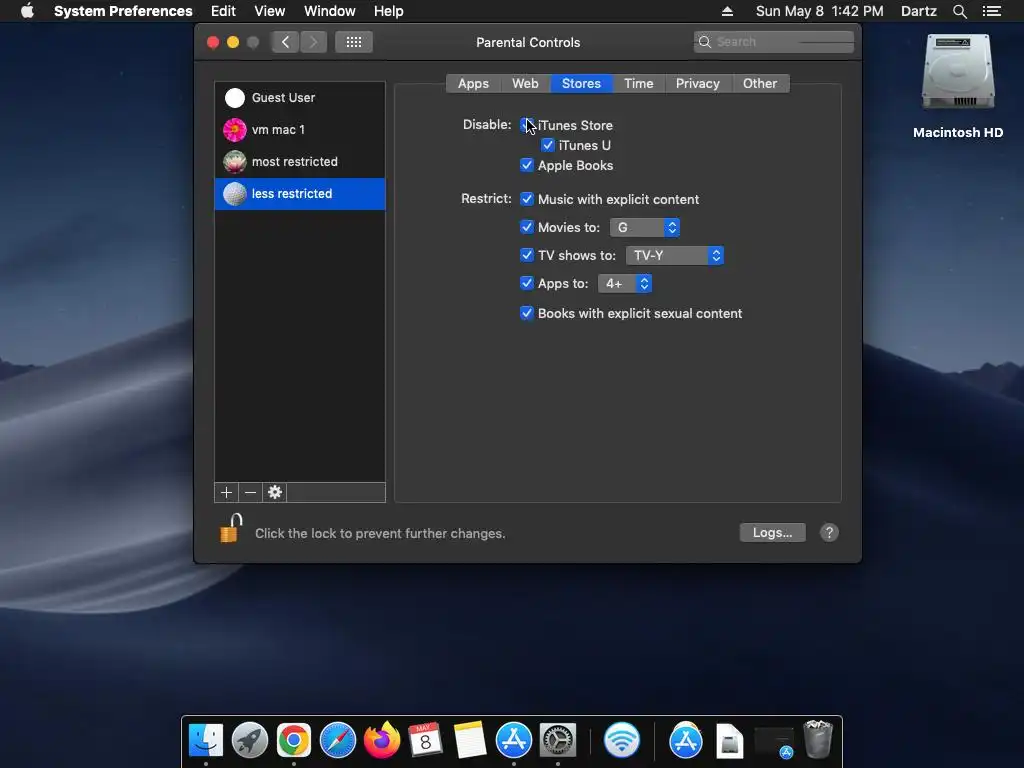Open Safari compass icon in dock
This screenshot has height=768, width=1024.
pyautogui.click(x=338, y=740)
